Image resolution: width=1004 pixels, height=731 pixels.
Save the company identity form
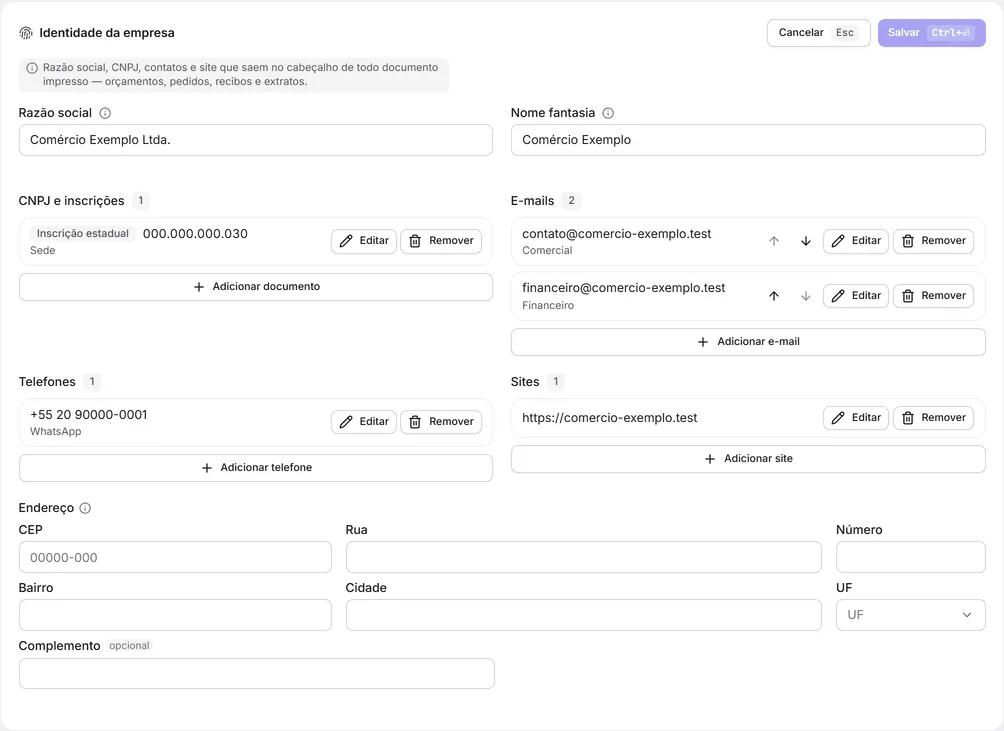click(x=932, y=33)
